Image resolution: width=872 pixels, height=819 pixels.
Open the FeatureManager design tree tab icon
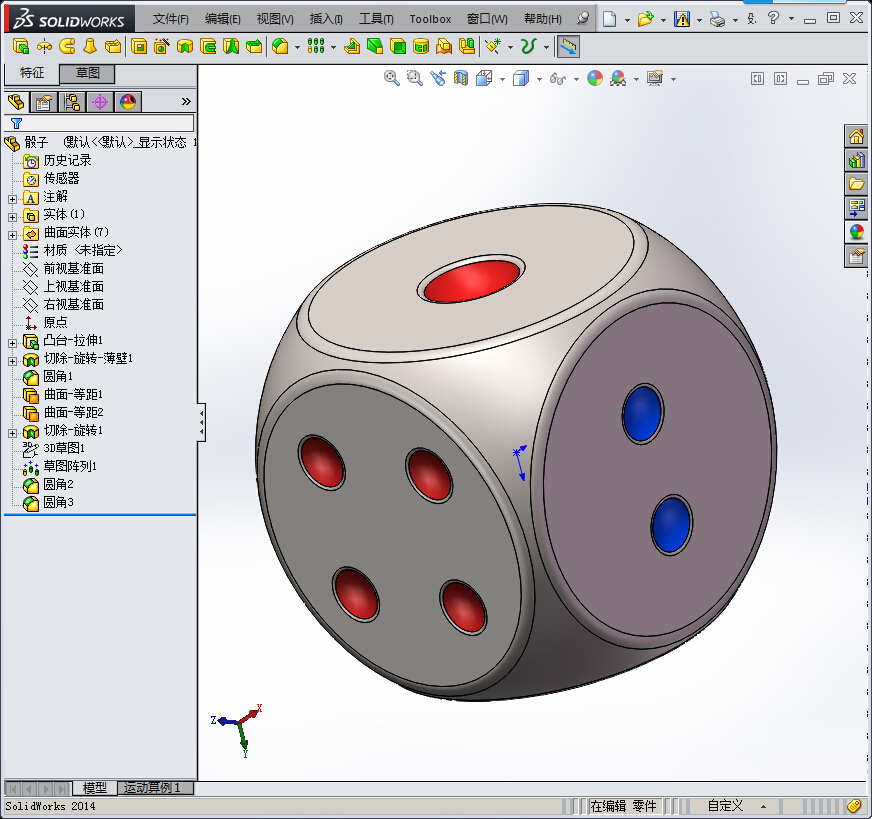click(15, 102)
